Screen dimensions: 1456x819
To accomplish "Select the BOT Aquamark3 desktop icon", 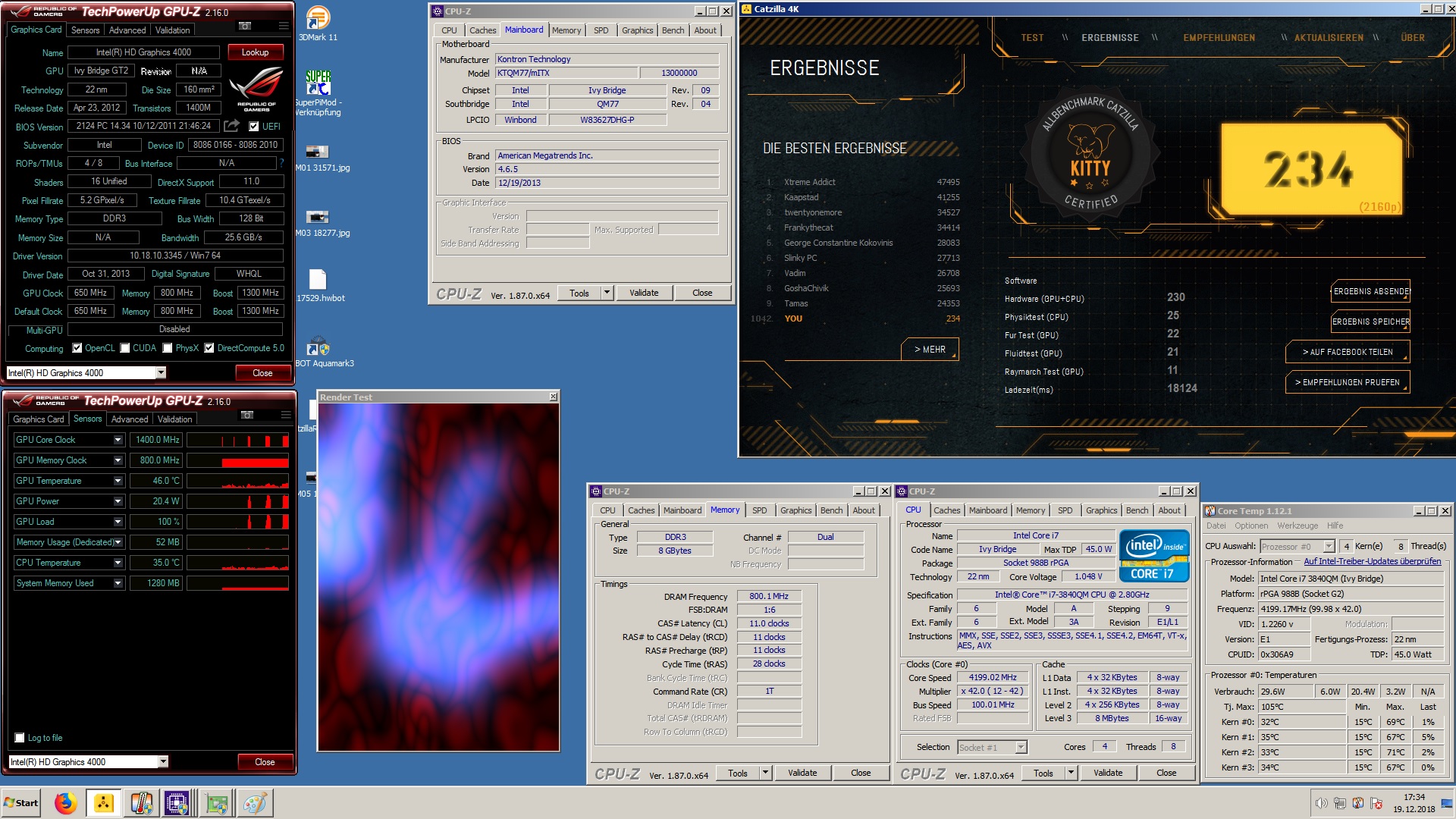I will click(x=324, y=352).
